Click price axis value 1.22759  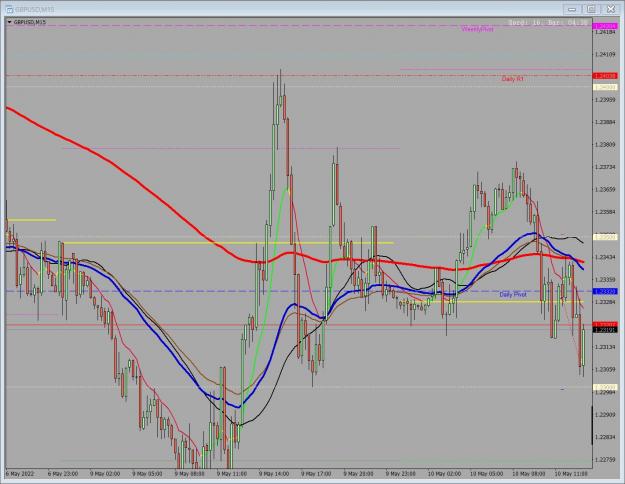(x=605, y=460)
